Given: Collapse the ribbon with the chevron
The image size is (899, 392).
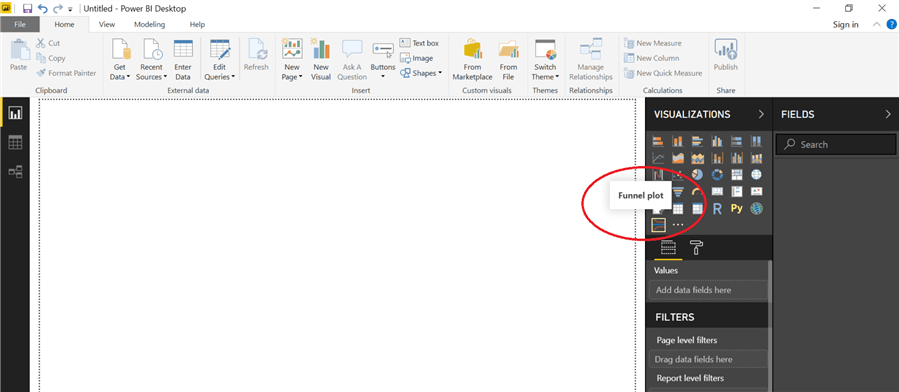Looking at the screenshot, I should click(x=877, y=24).
